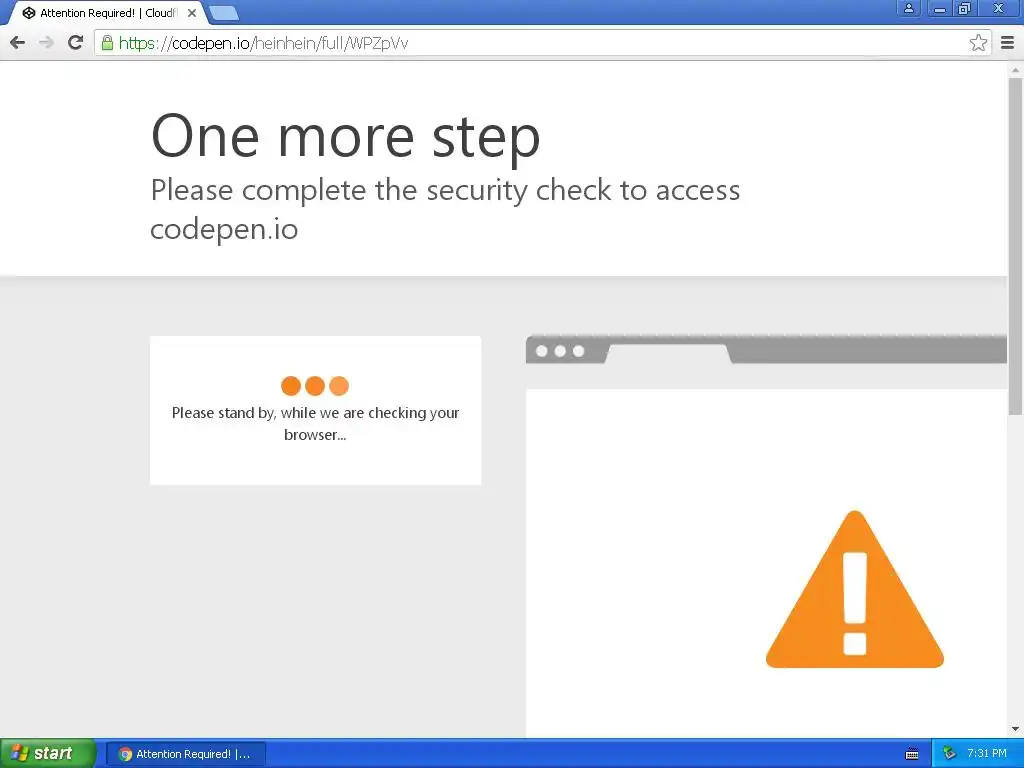The image size is (1024, 768).
Task: Bookmark this page with the star icon
Action: click(978, 43)
